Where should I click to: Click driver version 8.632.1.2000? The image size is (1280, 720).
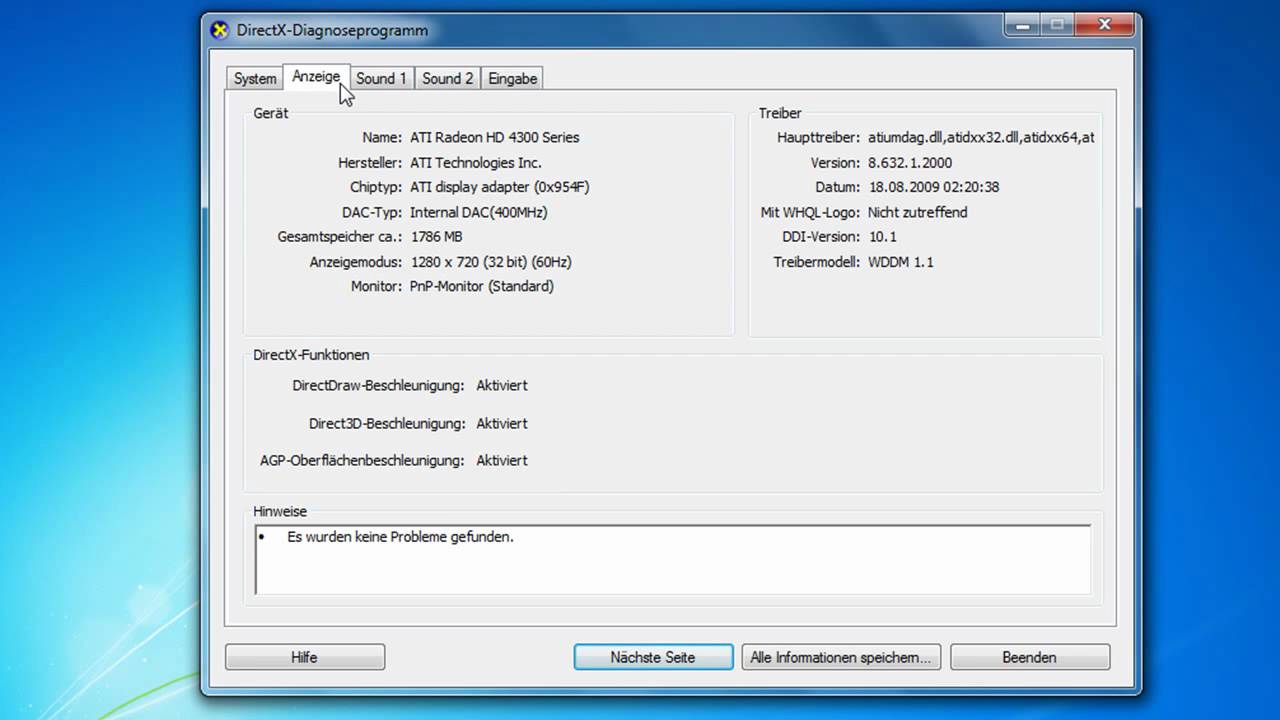click(910, 162)
